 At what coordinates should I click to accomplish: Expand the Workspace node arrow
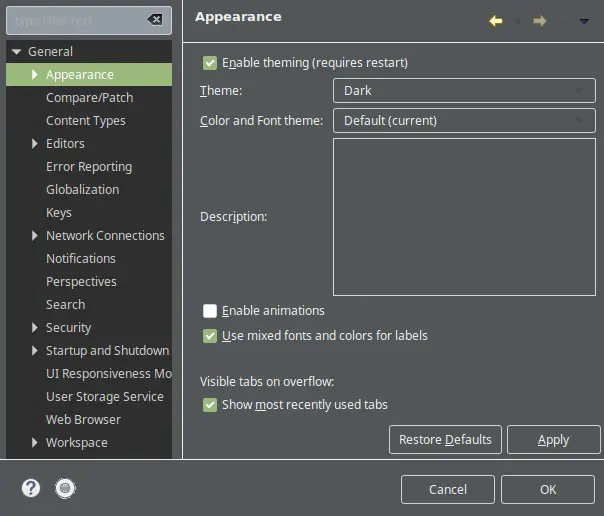click(35, 442)
